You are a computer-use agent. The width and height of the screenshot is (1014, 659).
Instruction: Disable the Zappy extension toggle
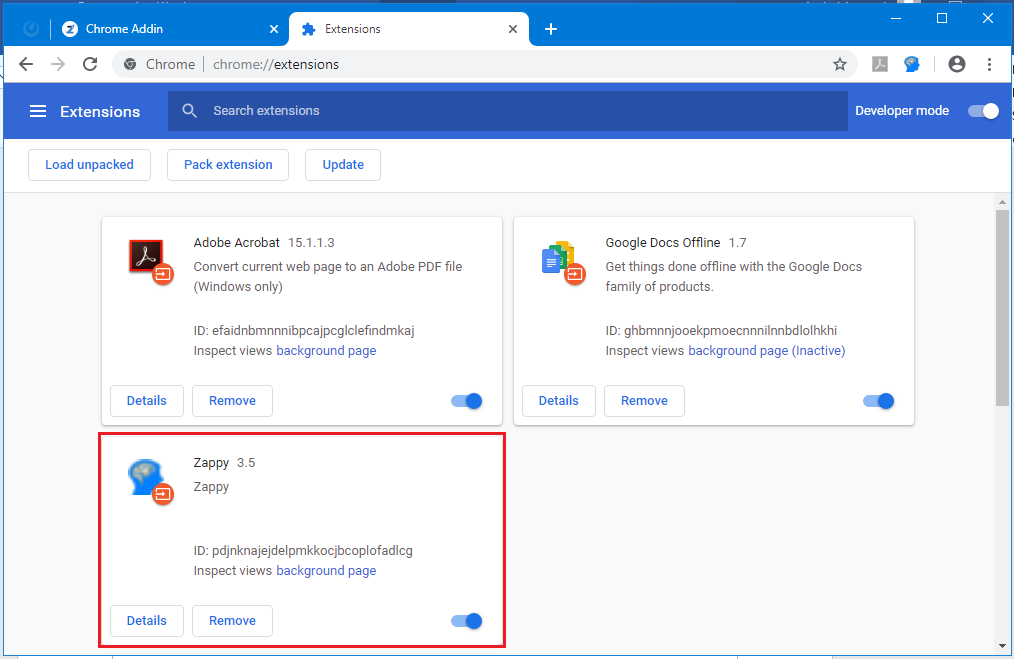tap(466, 621)
